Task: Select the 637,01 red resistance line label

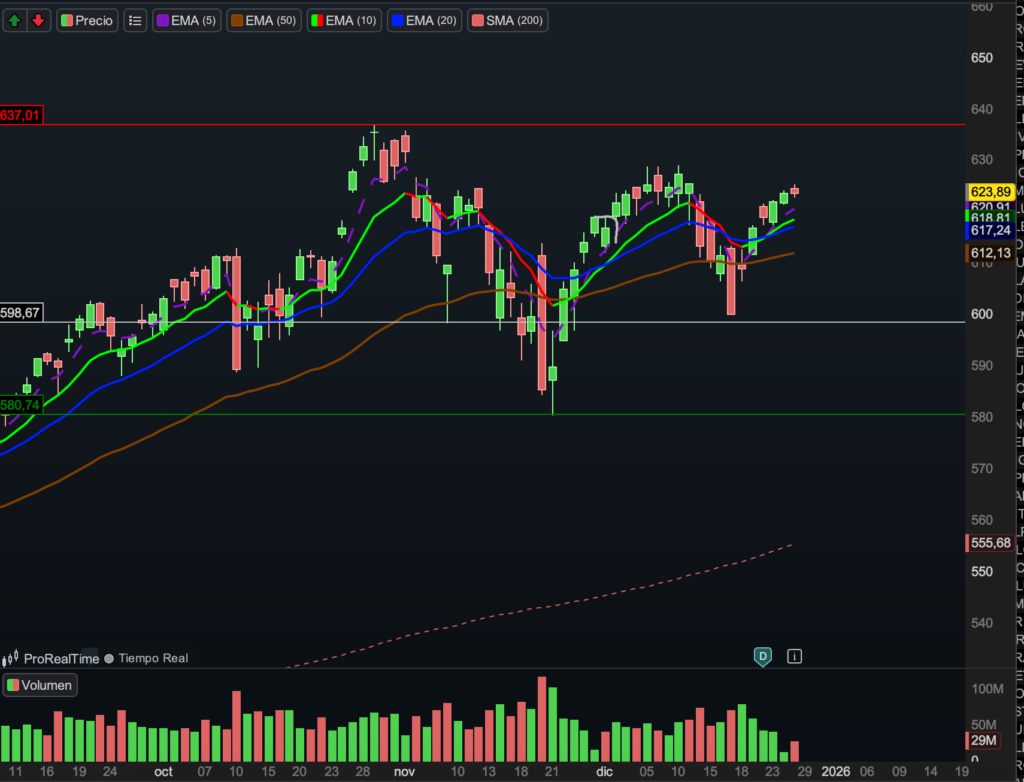Action: click(21, 115)
